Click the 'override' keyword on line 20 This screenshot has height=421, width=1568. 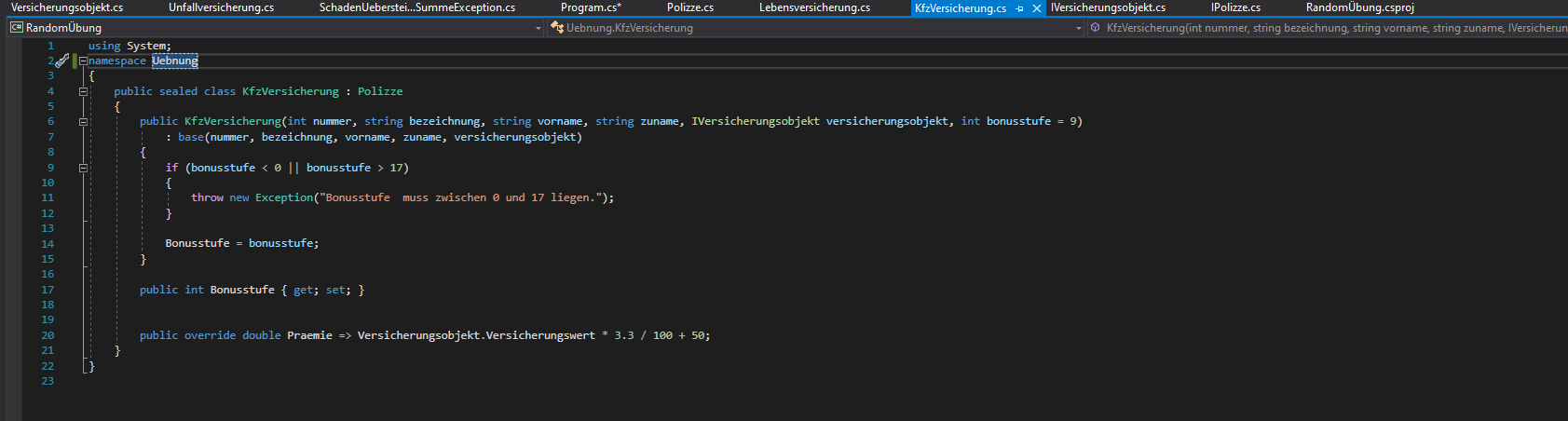pos(210,335)
